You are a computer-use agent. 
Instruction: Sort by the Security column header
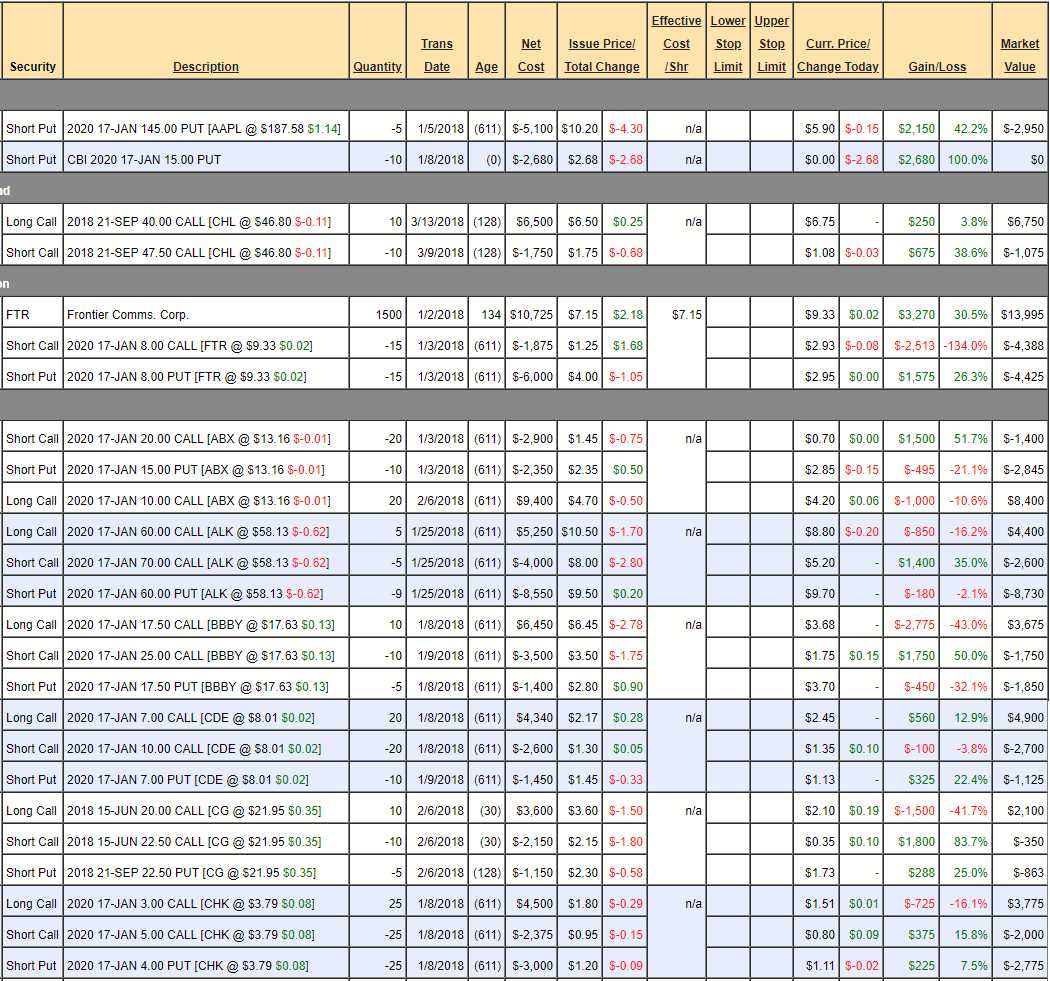coord(33,67)
